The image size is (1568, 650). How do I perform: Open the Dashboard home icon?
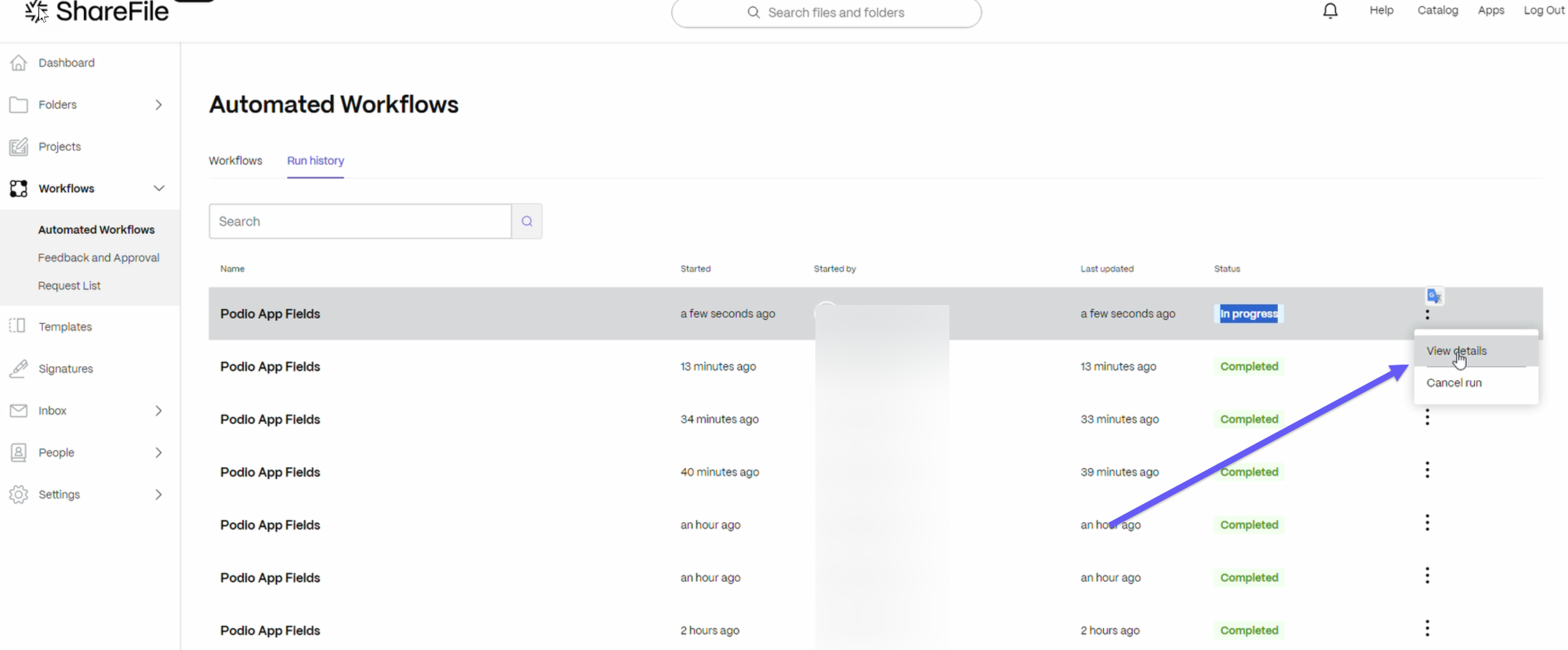tap(19, 63)
